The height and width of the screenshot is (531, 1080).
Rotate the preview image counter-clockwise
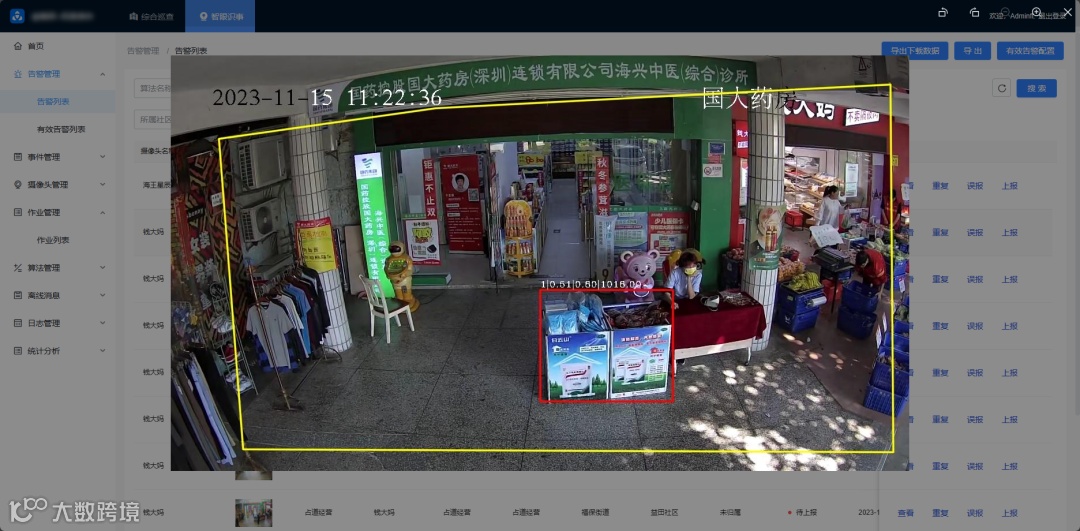[x=943, y=12]
